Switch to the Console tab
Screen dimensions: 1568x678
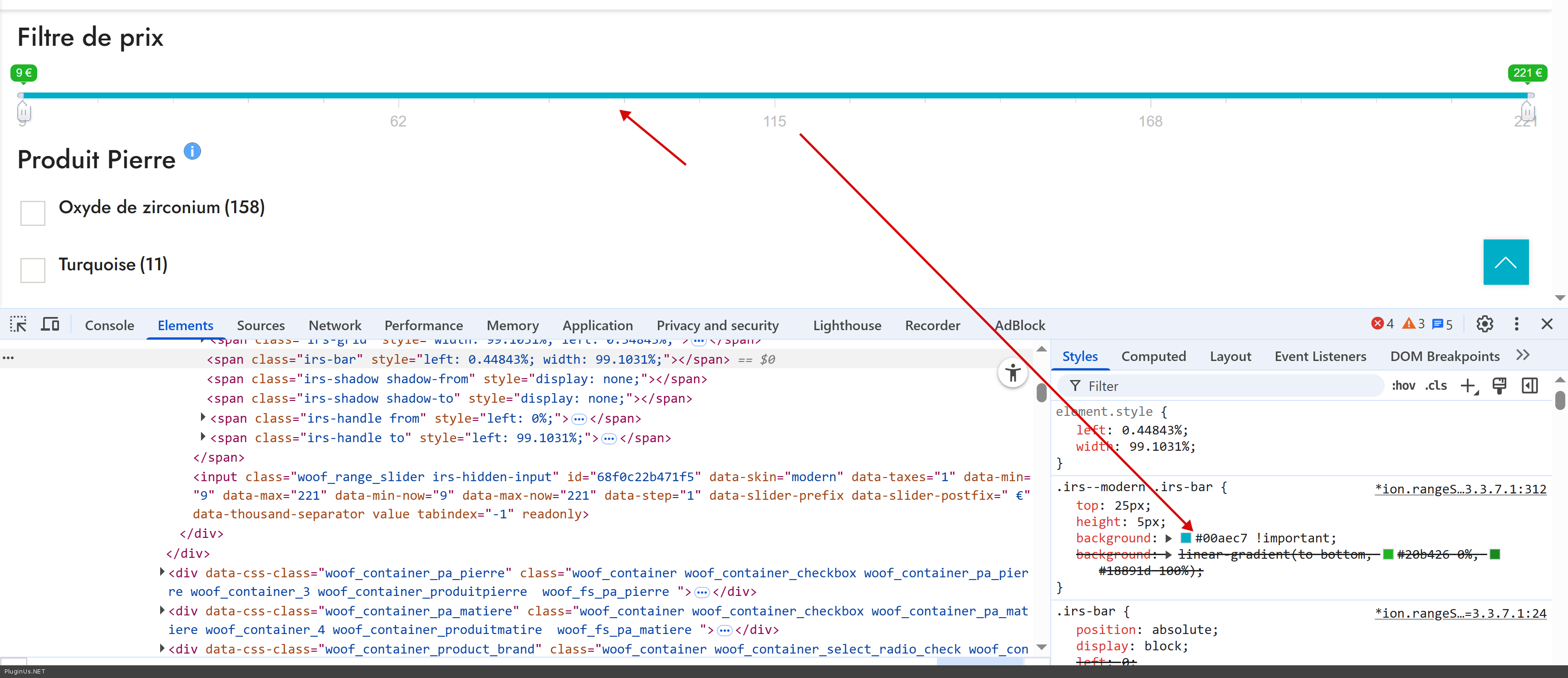click(x=109, y=325)
